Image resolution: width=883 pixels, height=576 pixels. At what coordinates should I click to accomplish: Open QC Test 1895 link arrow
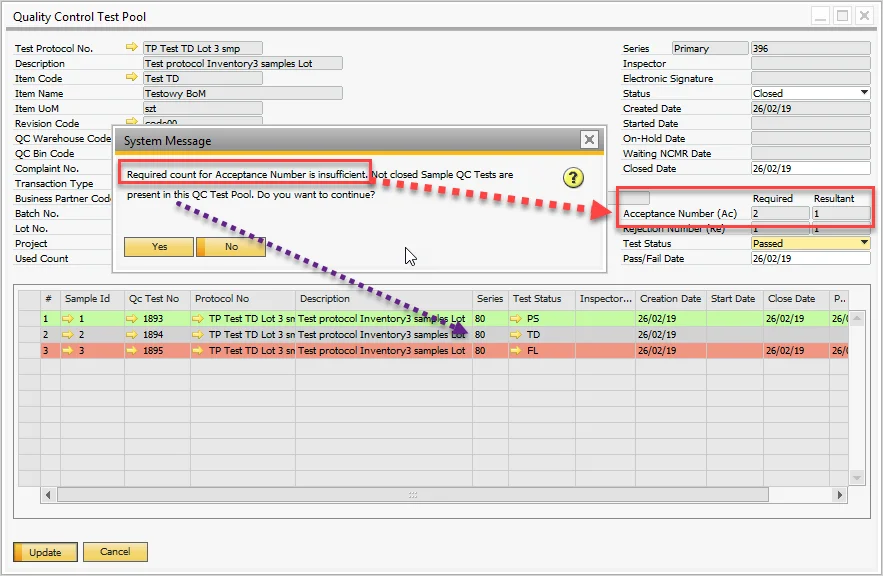tap(132, 350)
